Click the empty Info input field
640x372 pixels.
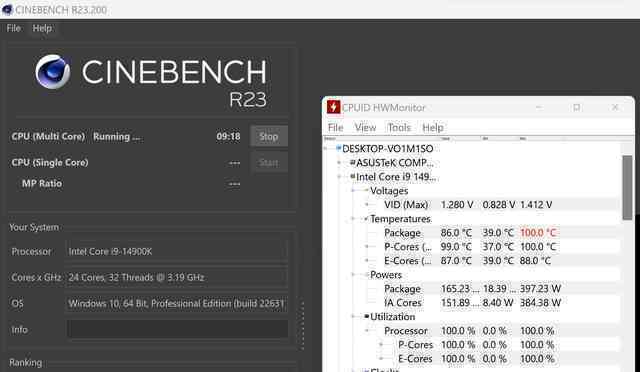pos(178,329)
